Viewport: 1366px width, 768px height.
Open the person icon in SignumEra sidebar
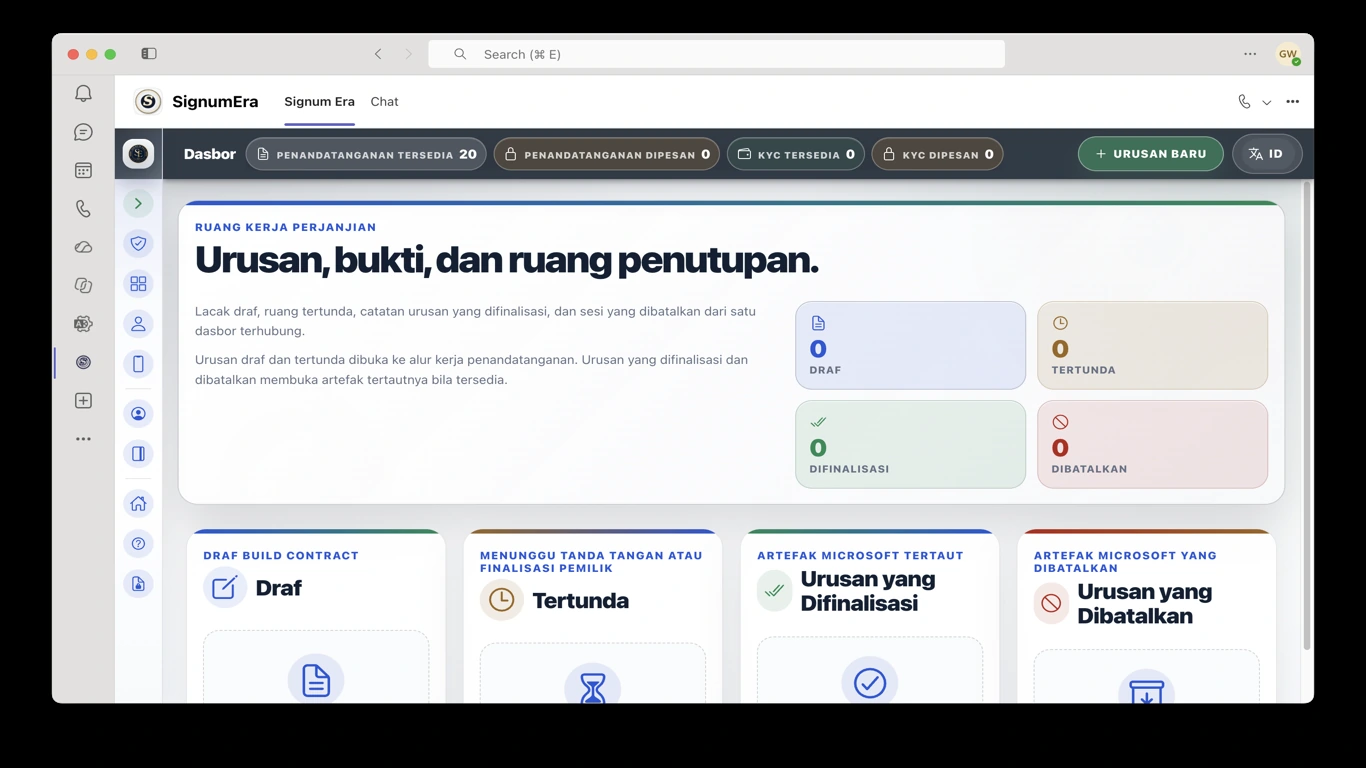[138, 324]
